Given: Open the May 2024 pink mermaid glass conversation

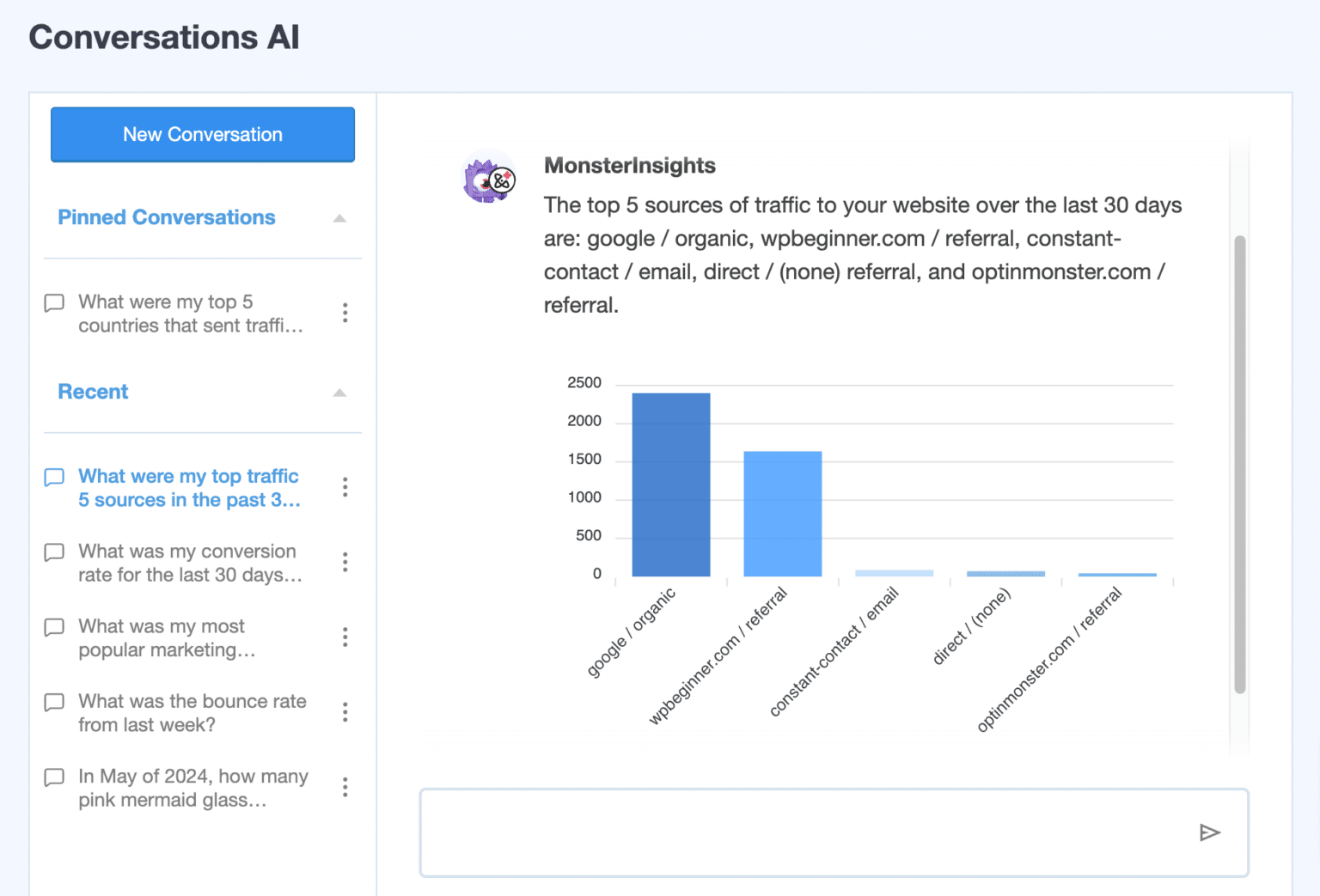Looking at the screenshot, I should (192, 788).
